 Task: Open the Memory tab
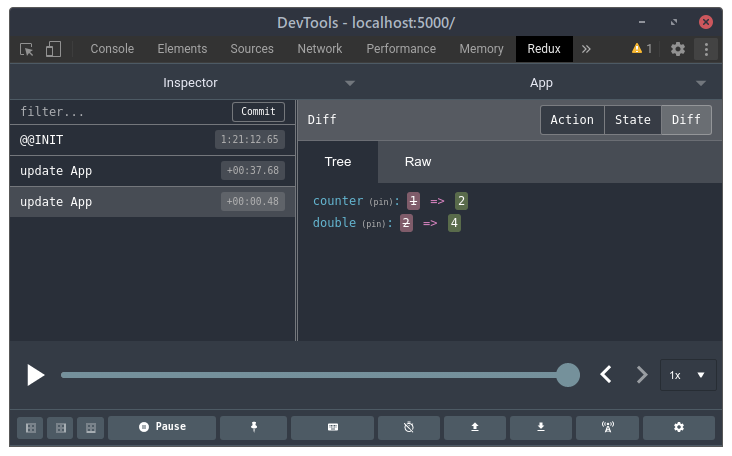pyautogui.click(x=481, y=49)
